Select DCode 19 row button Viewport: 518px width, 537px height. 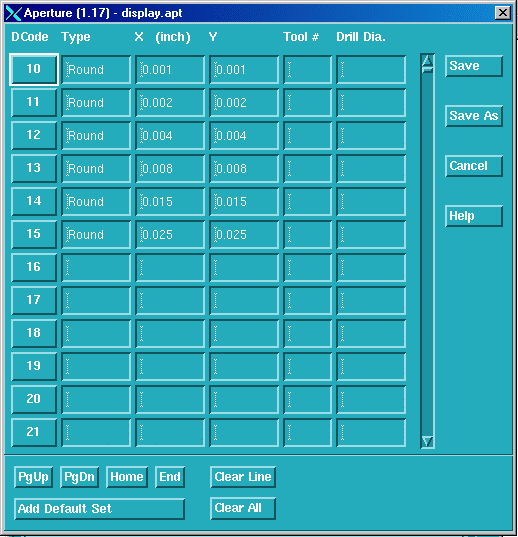[34, 366]
